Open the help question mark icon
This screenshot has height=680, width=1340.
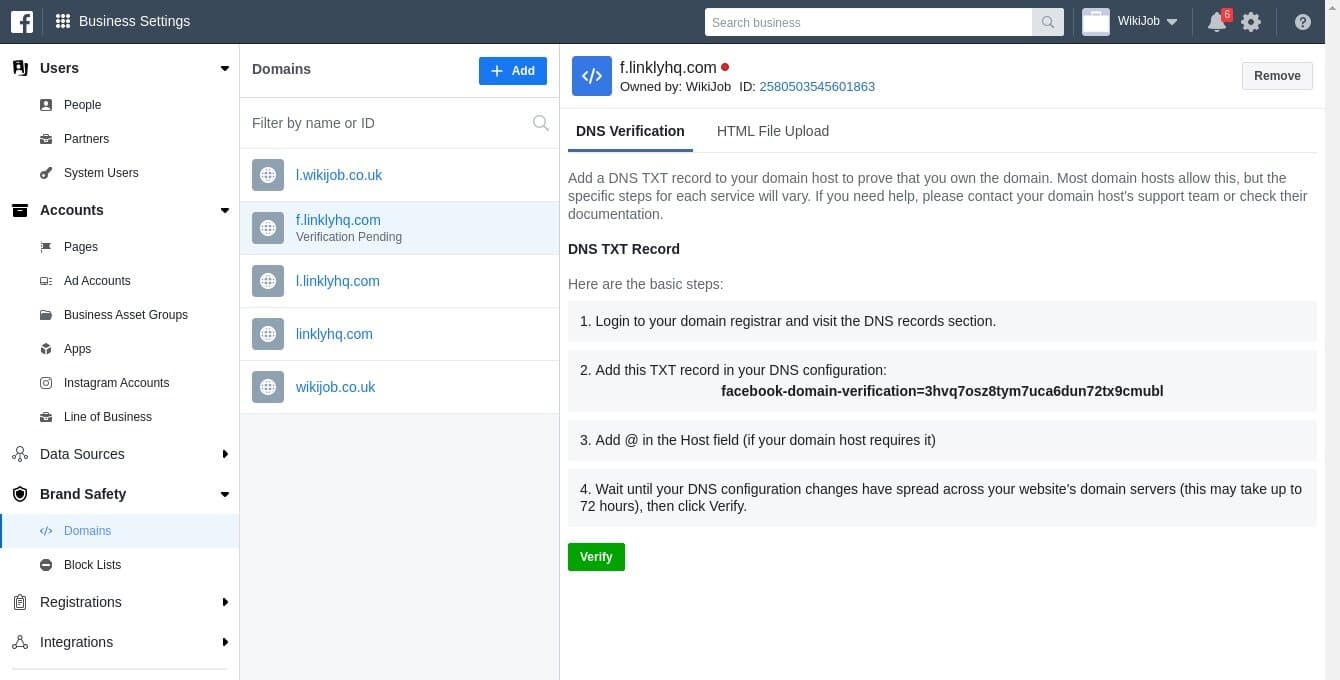[1303, 21]
